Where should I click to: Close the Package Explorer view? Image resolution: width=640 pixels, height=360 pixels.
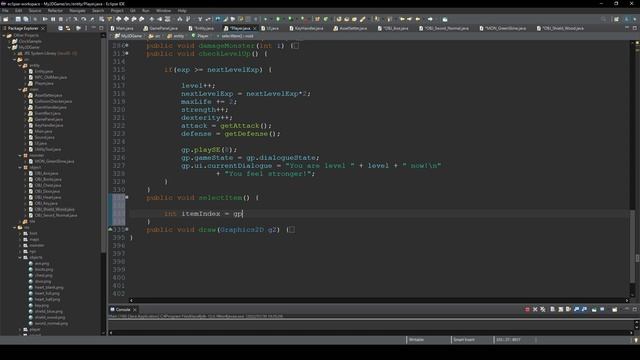click(43, 28)
